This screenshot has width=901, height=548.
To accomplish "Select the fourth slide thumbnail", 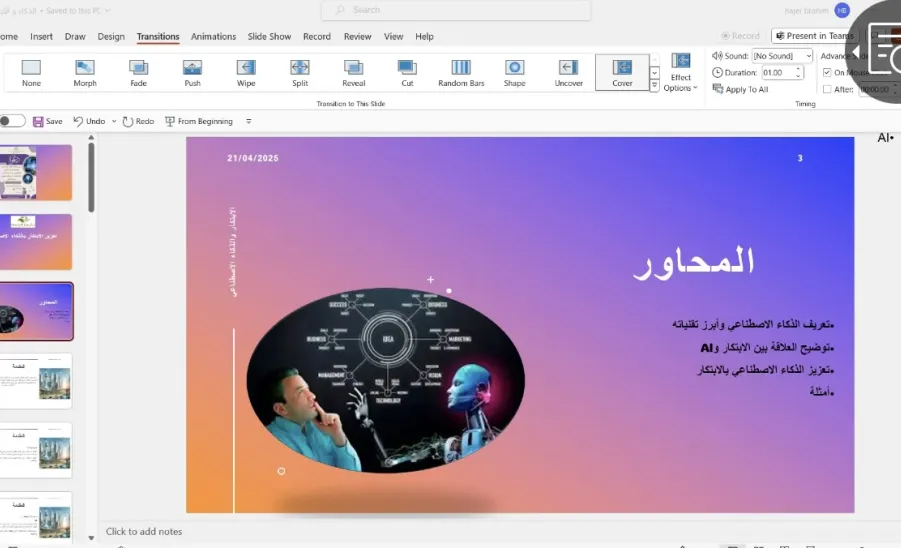I will coord(36,381).
